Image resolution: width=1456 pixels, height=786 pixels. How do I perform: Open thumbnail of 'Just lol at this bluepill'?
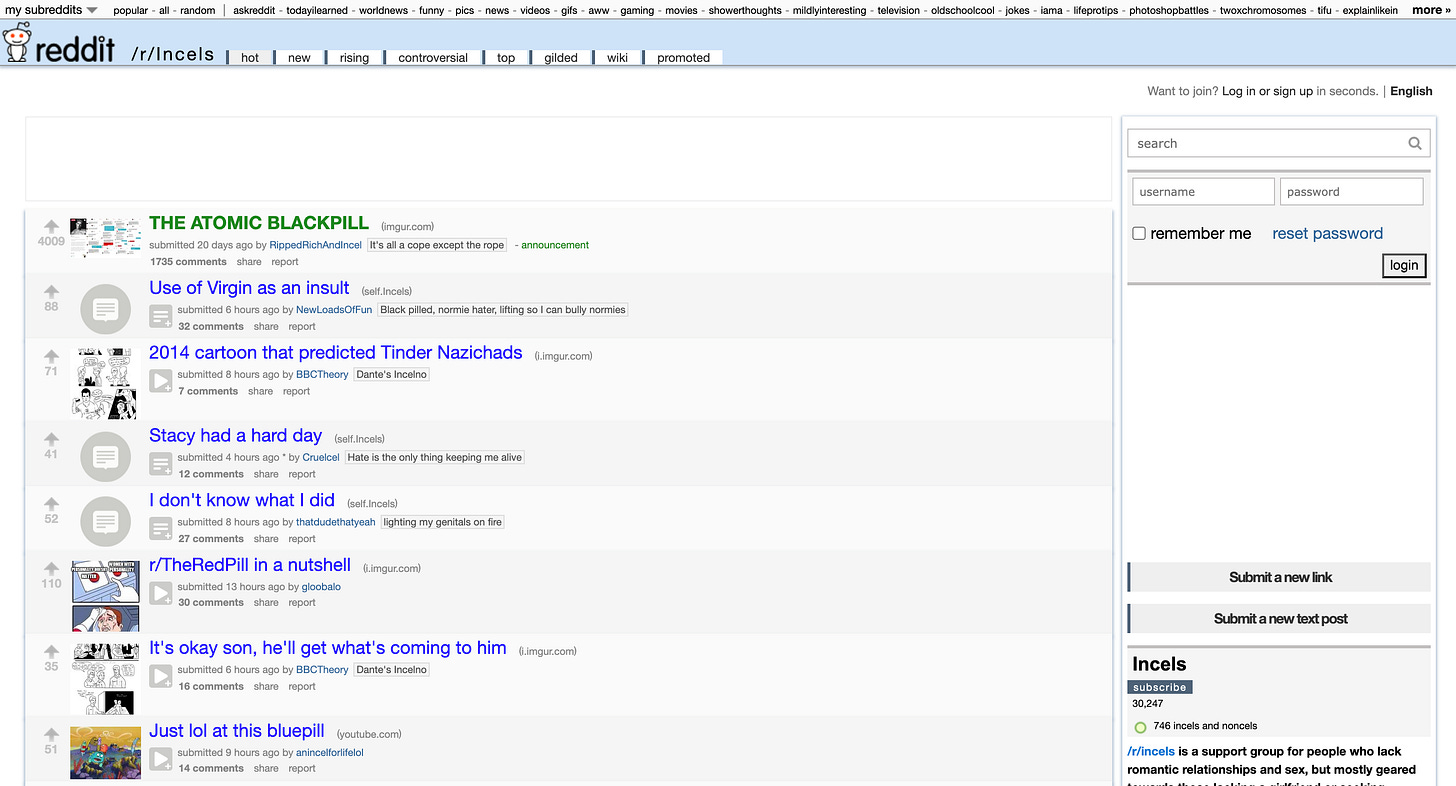click(x=105, y=752)
